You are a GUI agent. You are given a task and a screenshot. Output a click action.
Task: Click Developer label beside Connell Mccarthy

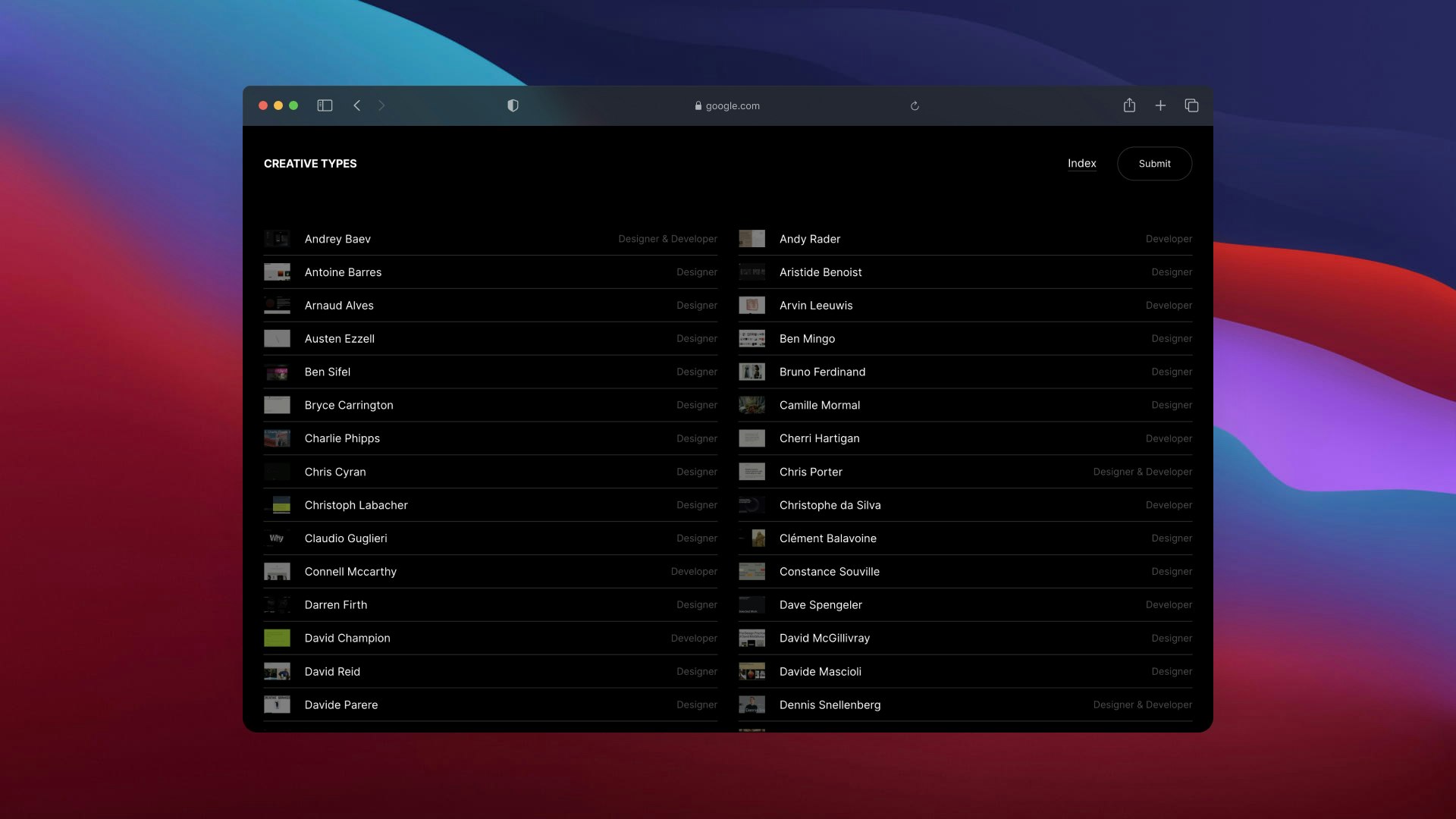pyautogui.click(x=694, y=572)
